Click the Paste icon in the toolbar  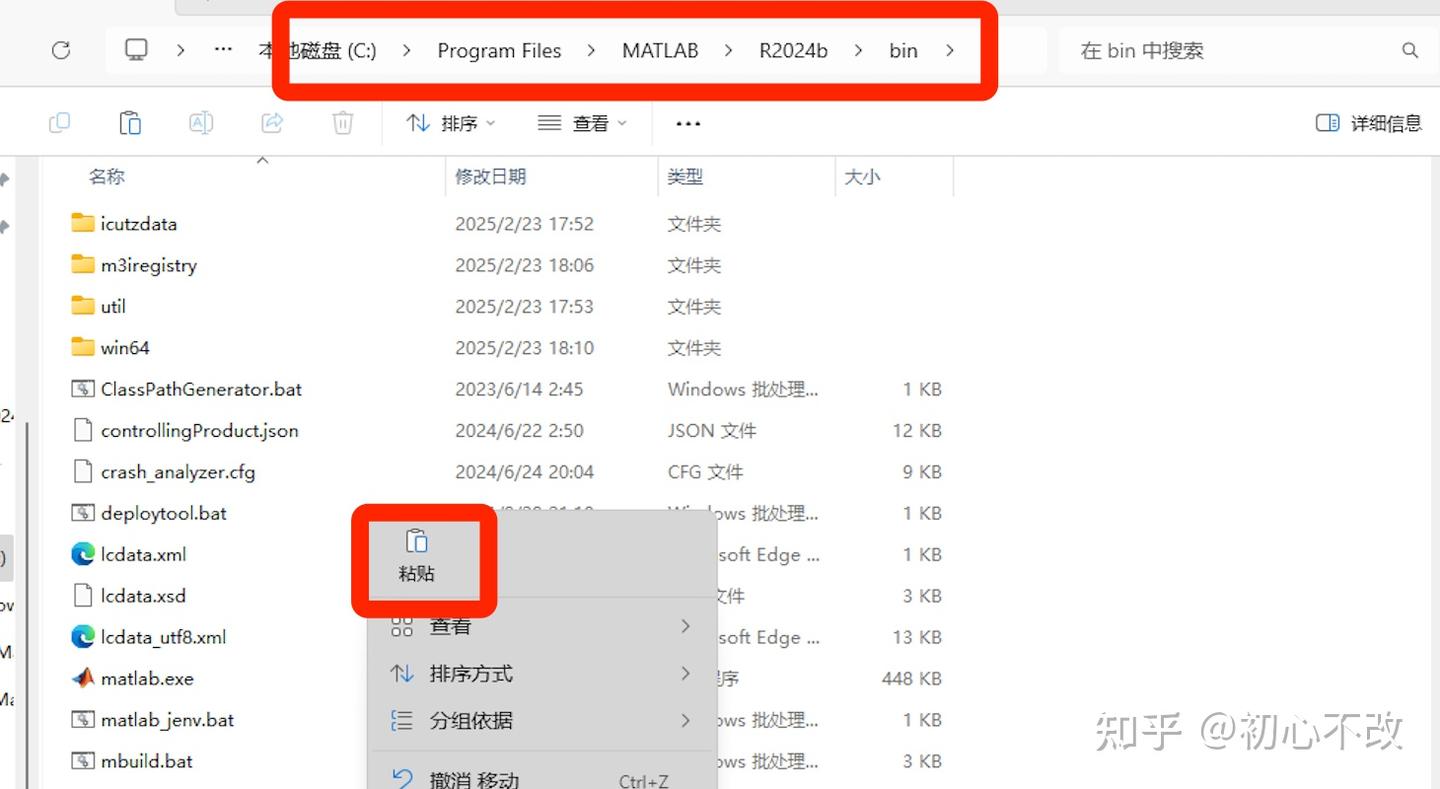pos(130,122)
